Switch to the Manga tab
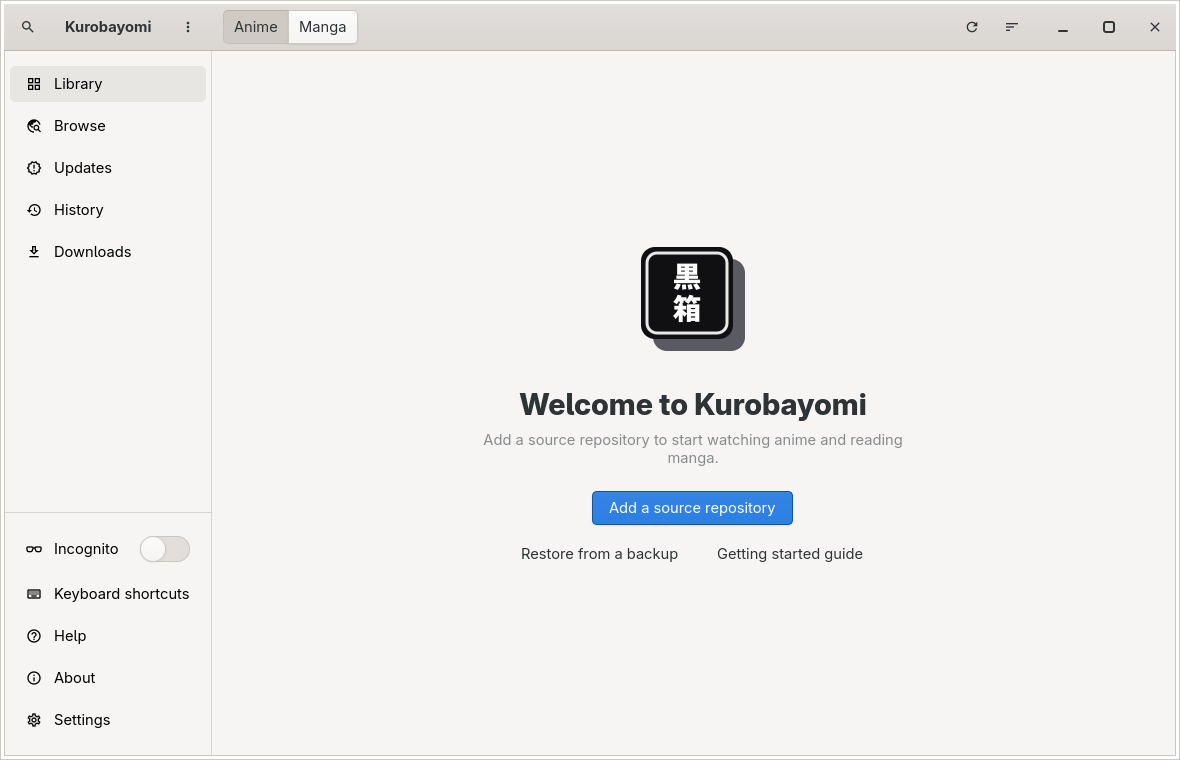 tap(323, 27)
